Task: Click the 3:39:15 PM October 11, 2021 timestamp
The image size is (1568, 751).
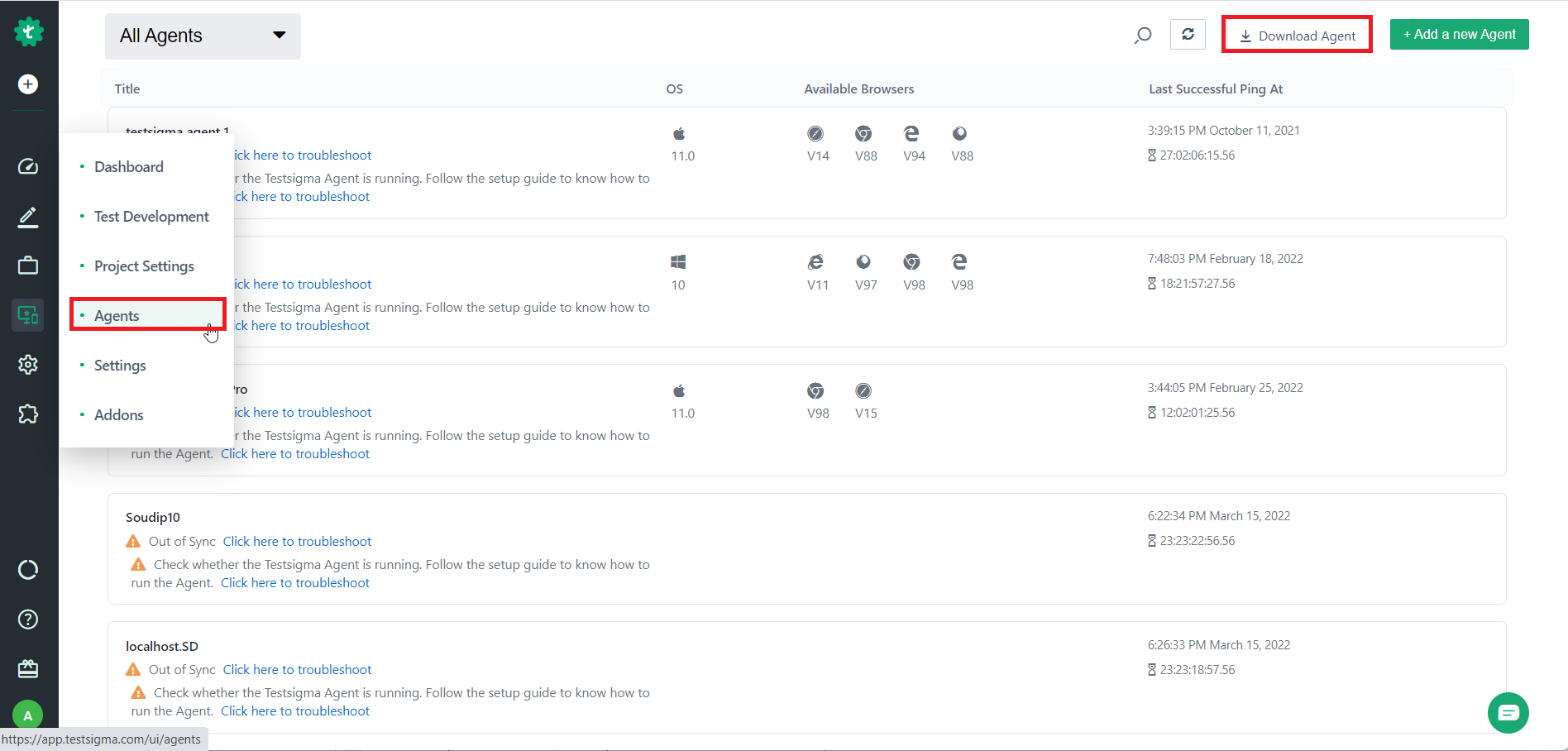Action: click(1224, 130)
